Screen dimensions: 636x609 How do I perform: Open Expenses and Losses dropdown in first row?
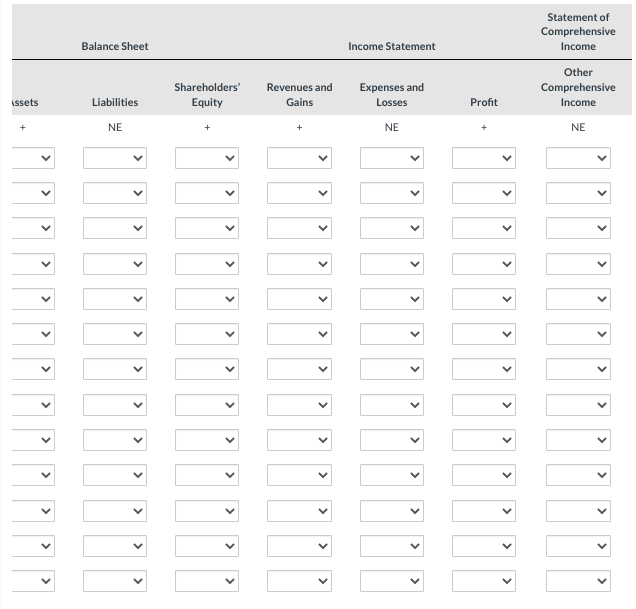tap(391, 159)
